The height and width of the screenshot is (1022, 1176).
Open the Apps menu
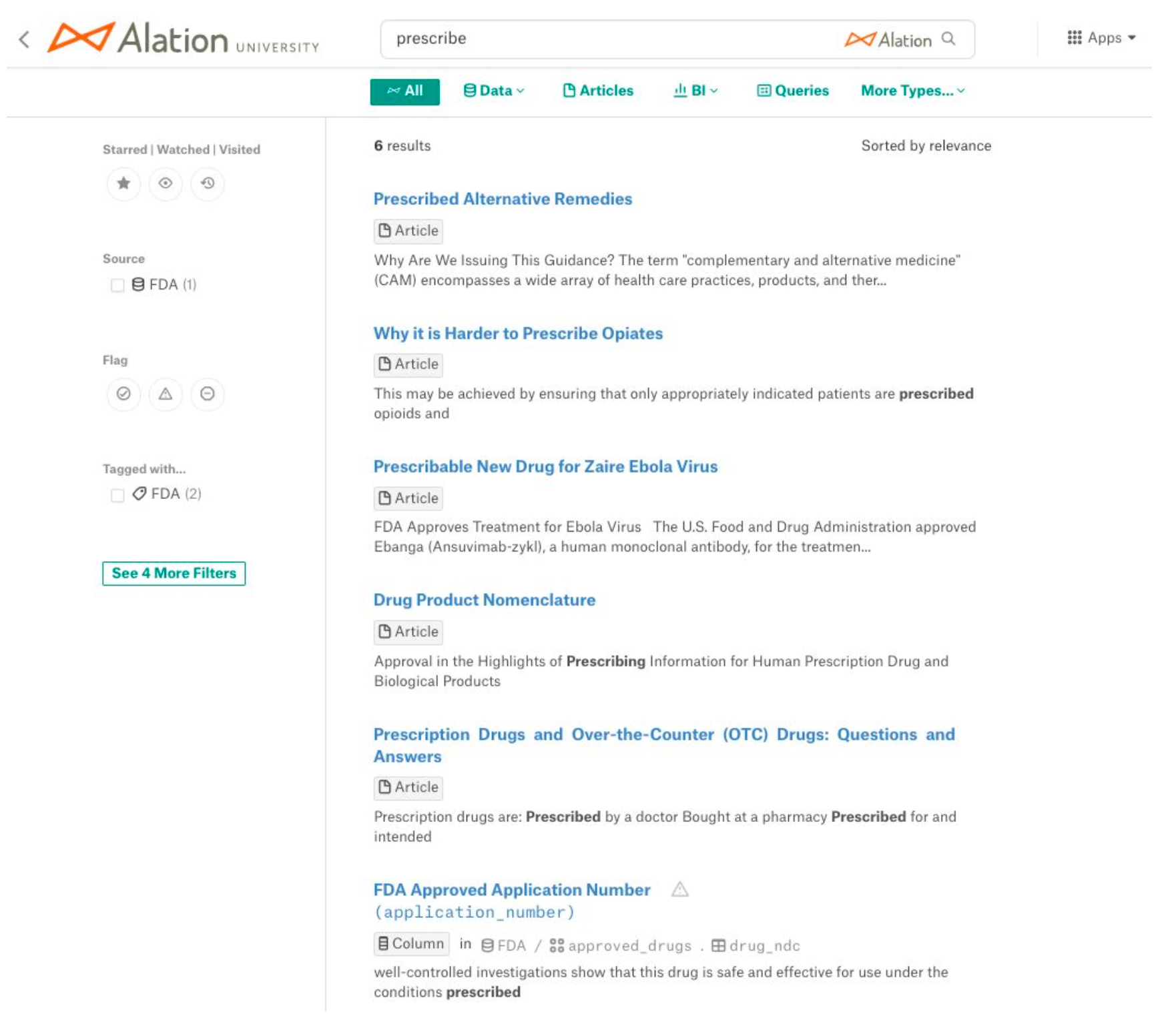1101,38
